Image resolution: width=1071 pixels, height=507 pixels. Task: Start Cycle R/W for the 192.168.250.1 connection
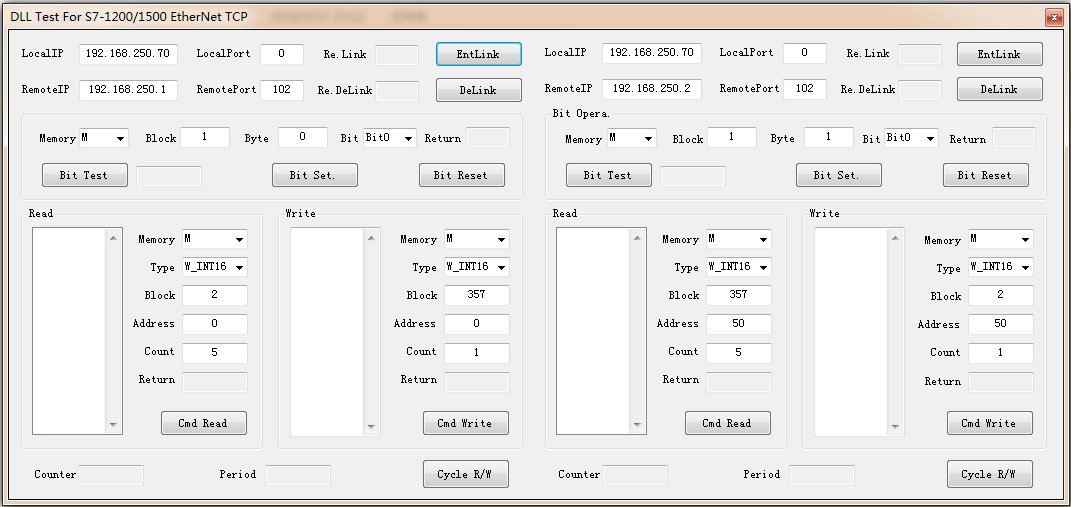pyautogui.click(x=465, y=474)
